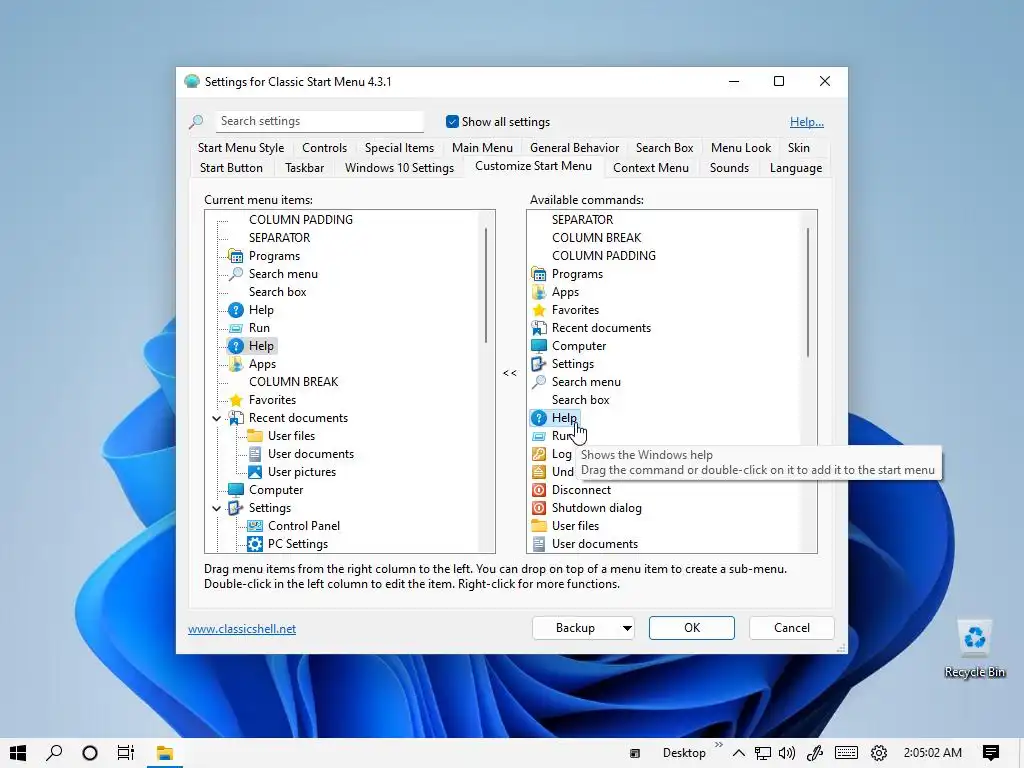This screenshot has width=1024, height=768.
Task: Select Search box in Available commands
Action: 580,400
